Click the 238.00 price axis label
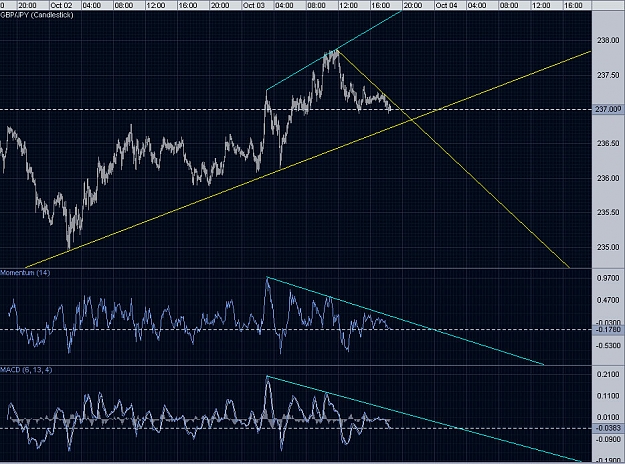 click(608, 40)
